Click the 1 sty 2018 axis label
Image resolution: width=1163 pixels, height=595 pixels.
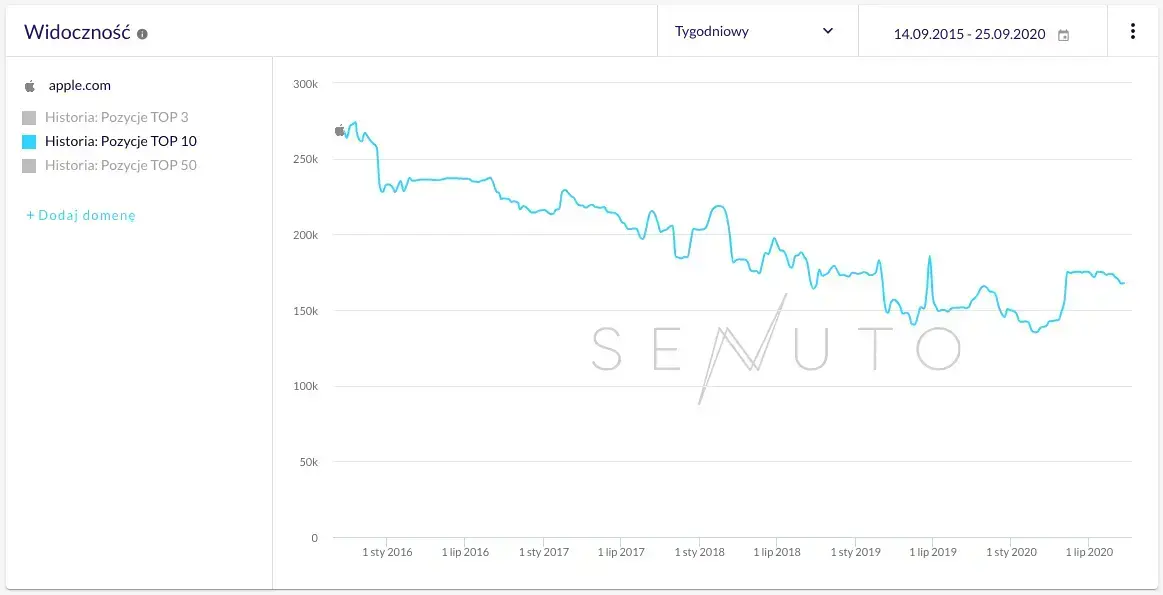click(x=699, y=552)
